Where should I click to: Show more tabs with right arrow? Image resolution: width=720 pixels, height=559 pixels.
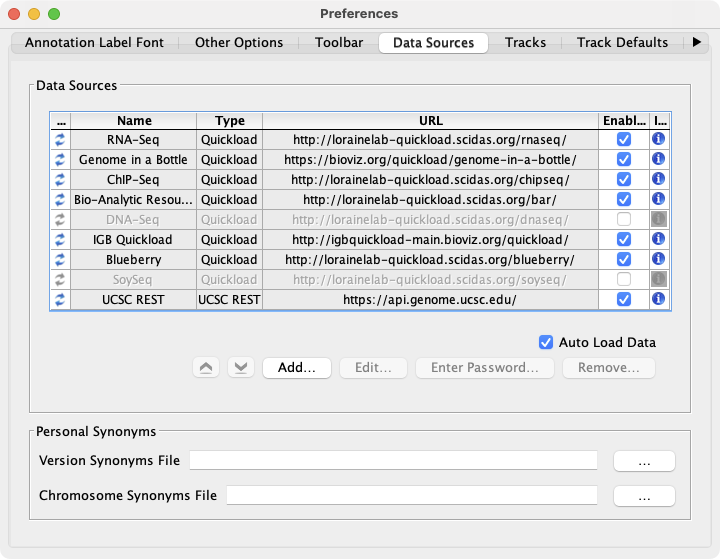coord(697,43)
